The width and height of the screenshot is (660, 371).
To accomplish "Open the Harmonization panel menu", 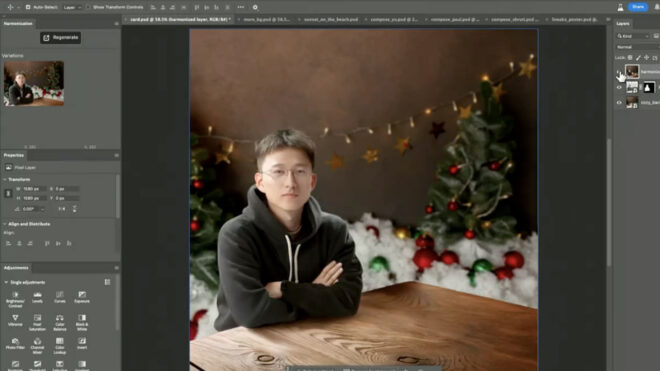I will click(117, 24).
